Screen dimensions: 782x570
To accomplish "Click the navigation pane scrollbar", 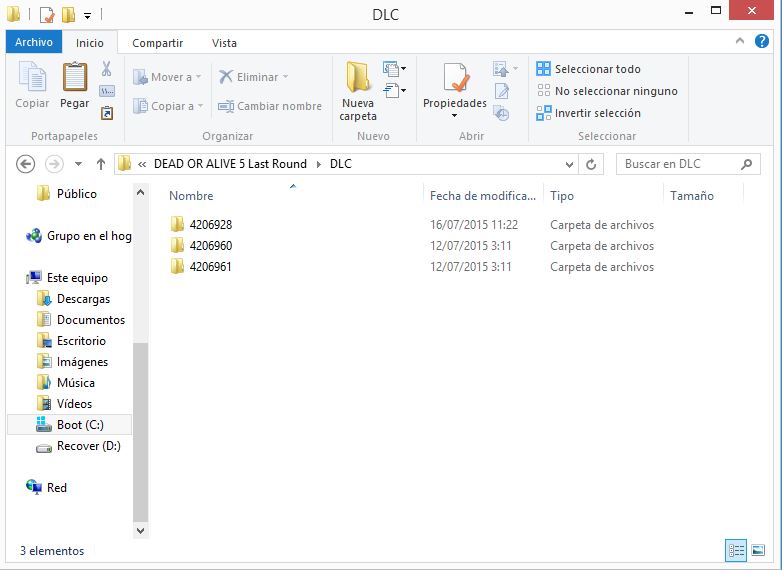I will [140, 430].
